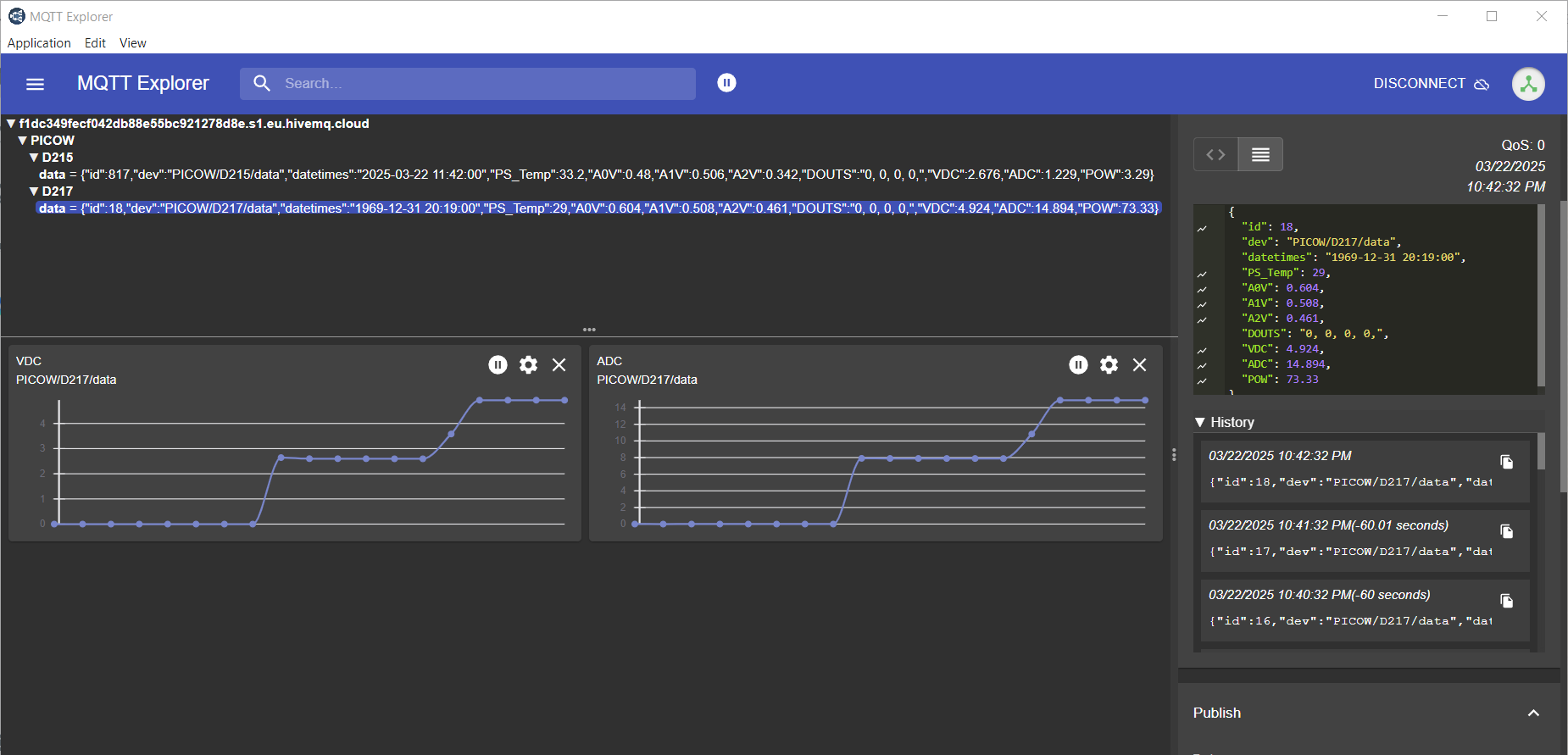Close the ADC chart panel
Image resolution: width=1568 pixels, height=755 pixels.
tap(1139, 364)
